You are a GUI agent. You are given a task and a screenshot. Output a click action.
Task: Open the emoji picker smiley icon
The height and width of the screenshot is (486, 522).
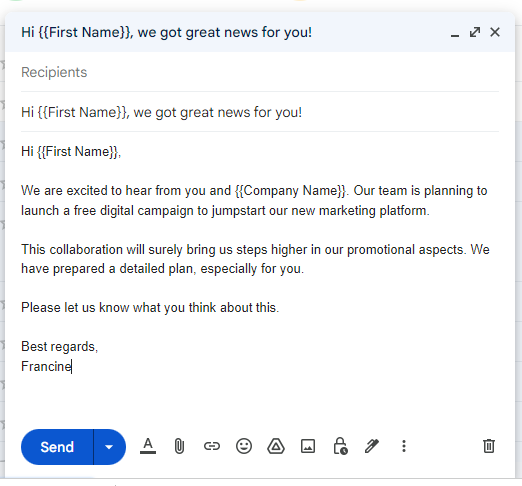point(244,446)
